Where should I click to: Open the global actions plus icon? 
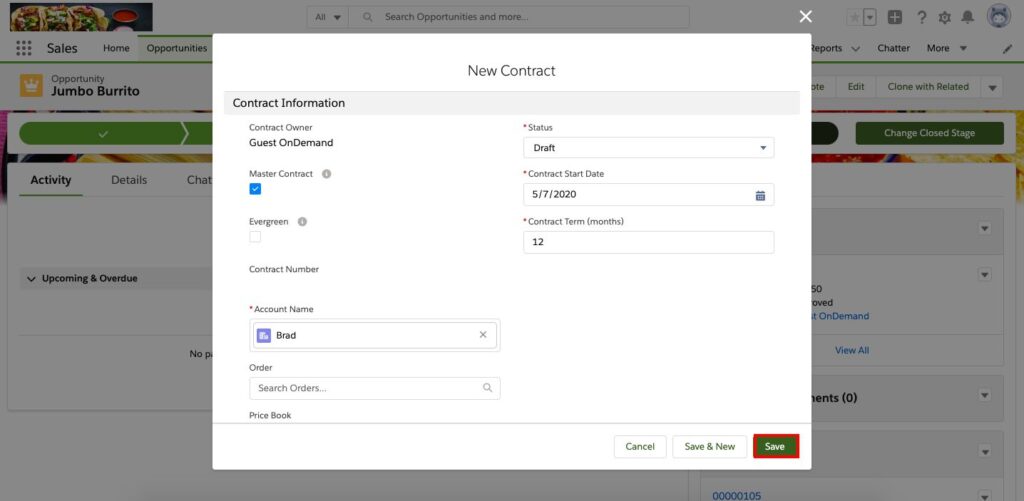[895, 17]
